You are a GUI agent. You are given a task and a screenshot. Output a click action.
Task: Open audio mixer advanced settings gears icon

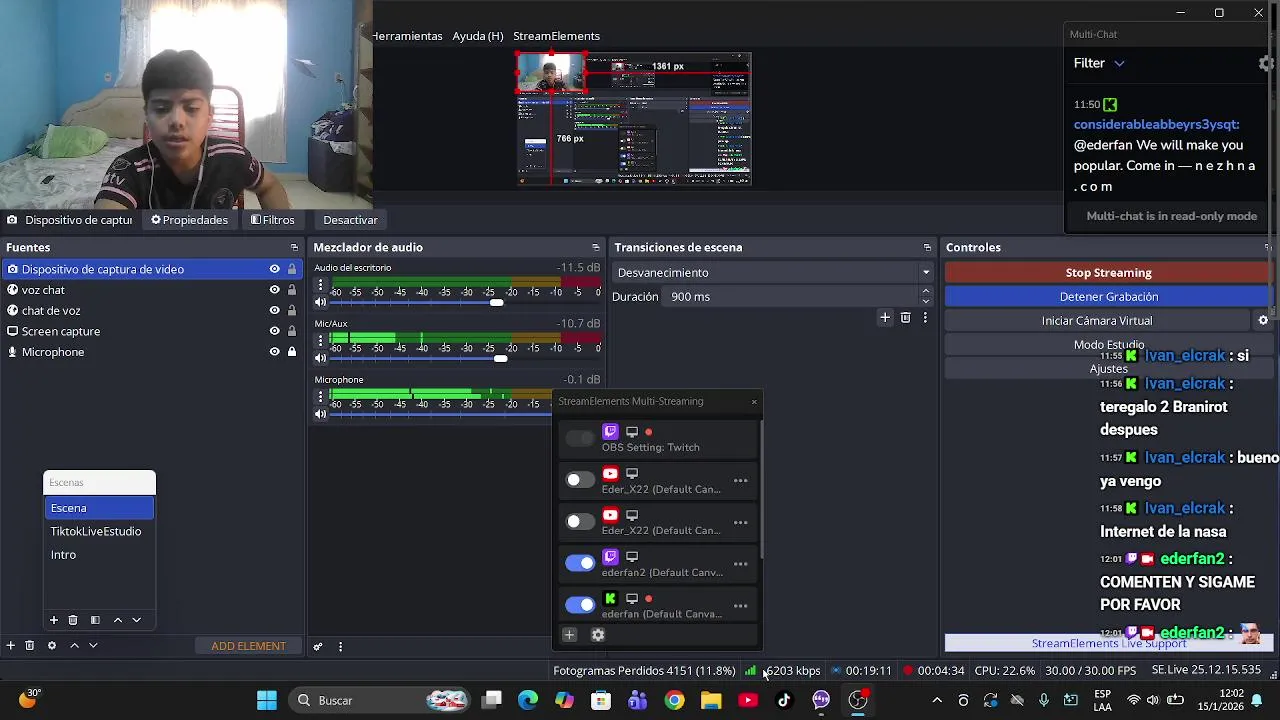click(318, 646)
